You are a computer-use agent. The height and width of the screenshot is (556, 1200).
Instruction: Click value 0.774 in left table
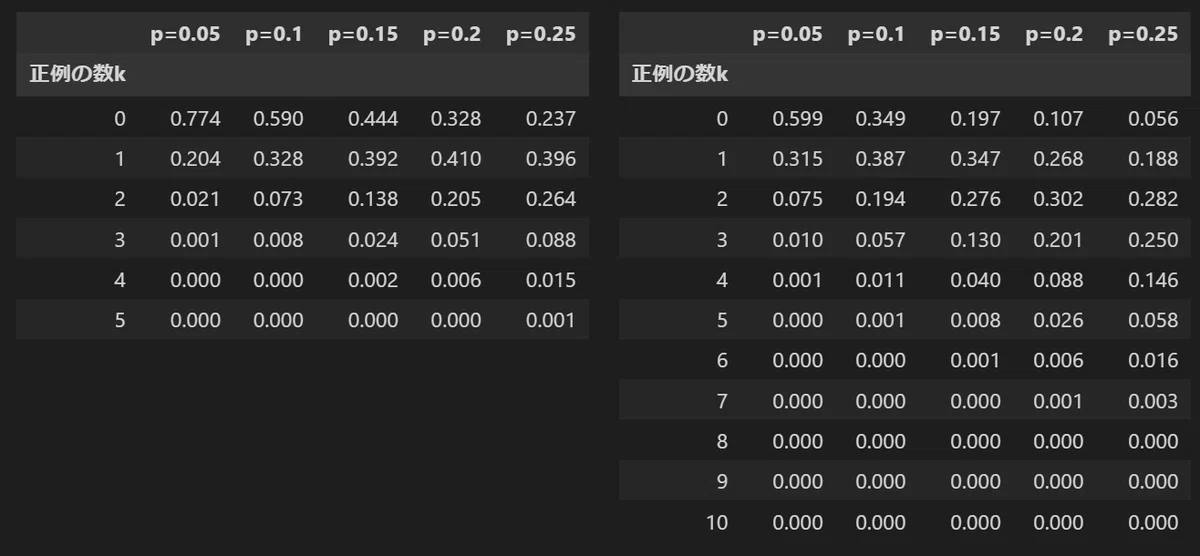pyautogui.click(x=196, y=119)
